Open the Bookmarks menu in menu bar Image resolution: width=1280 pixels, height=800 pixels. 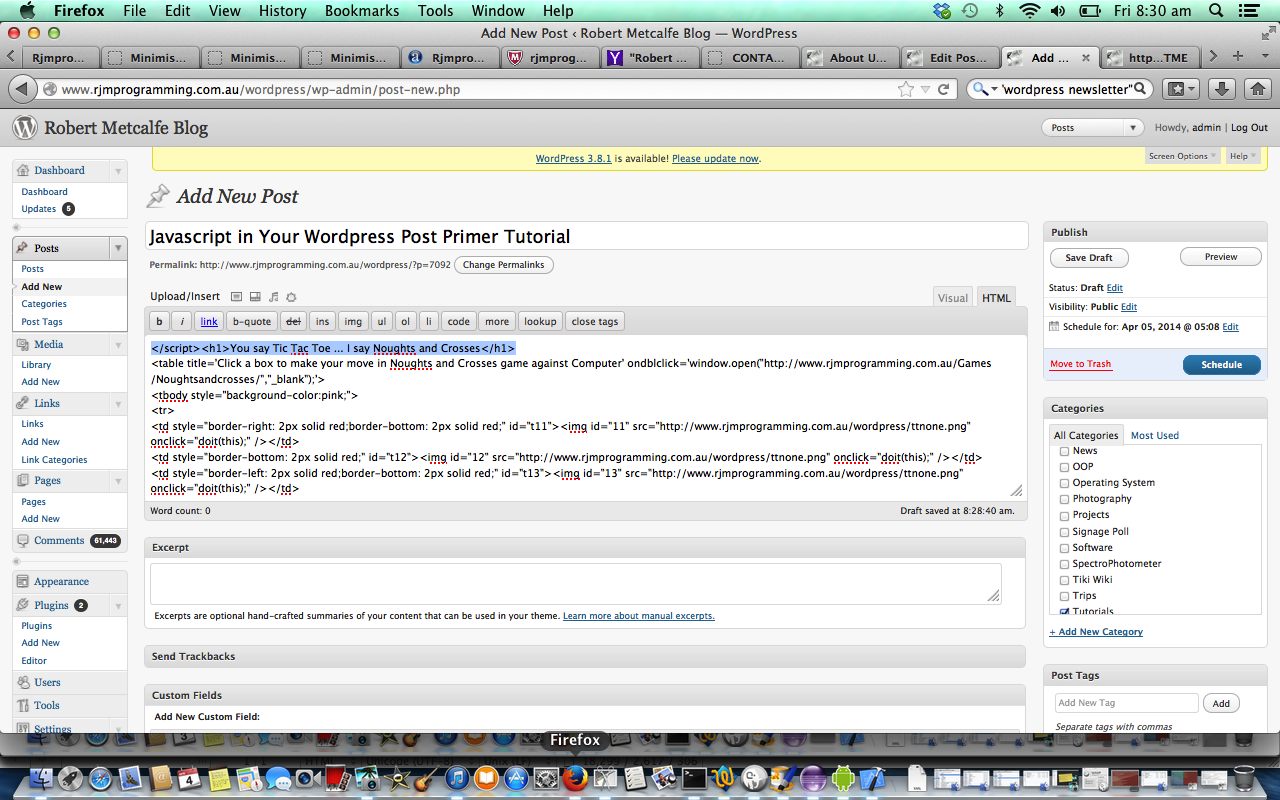362,11
